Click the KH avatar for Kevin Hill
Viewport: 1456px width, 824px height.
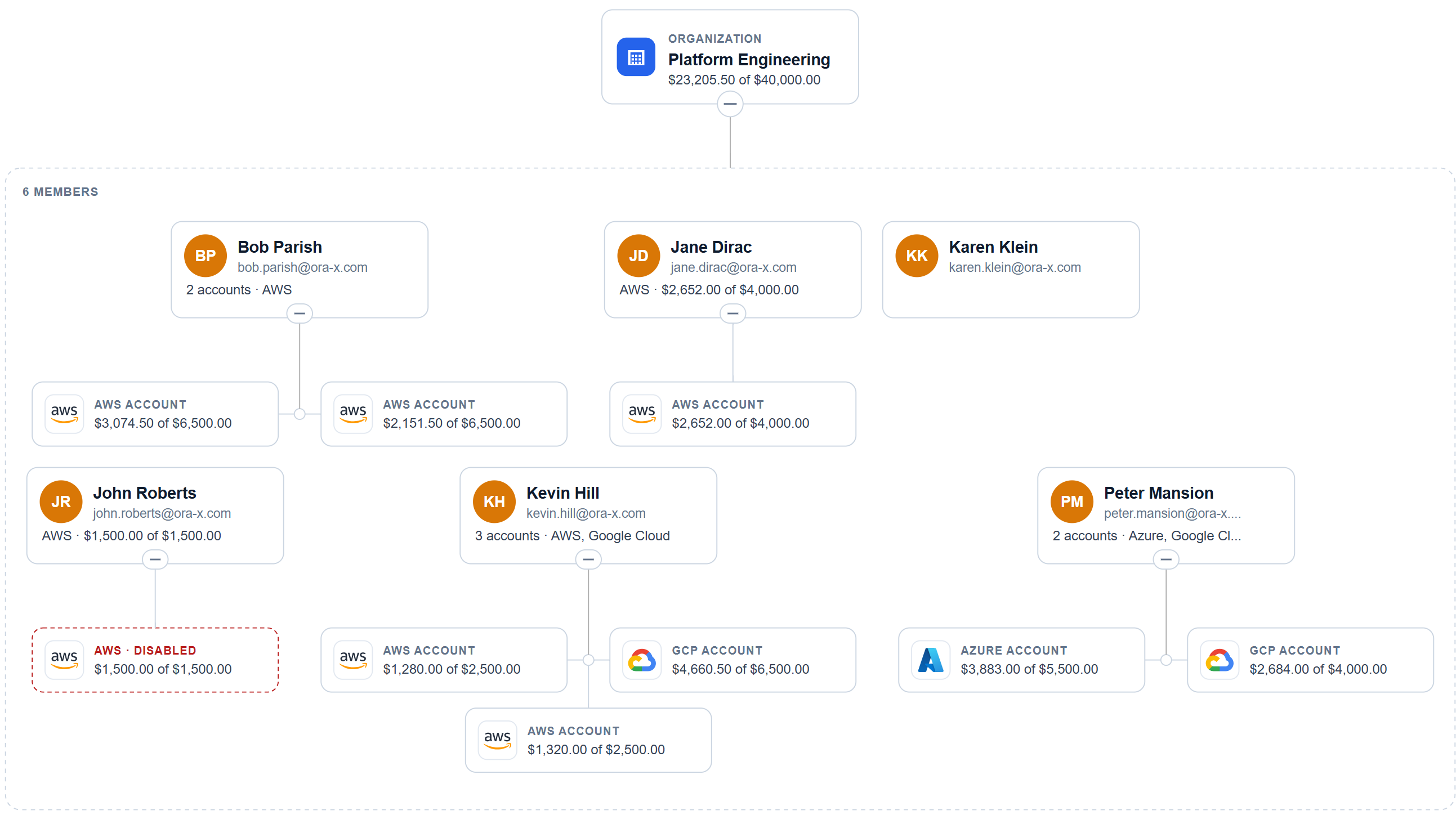pos(494,501)
